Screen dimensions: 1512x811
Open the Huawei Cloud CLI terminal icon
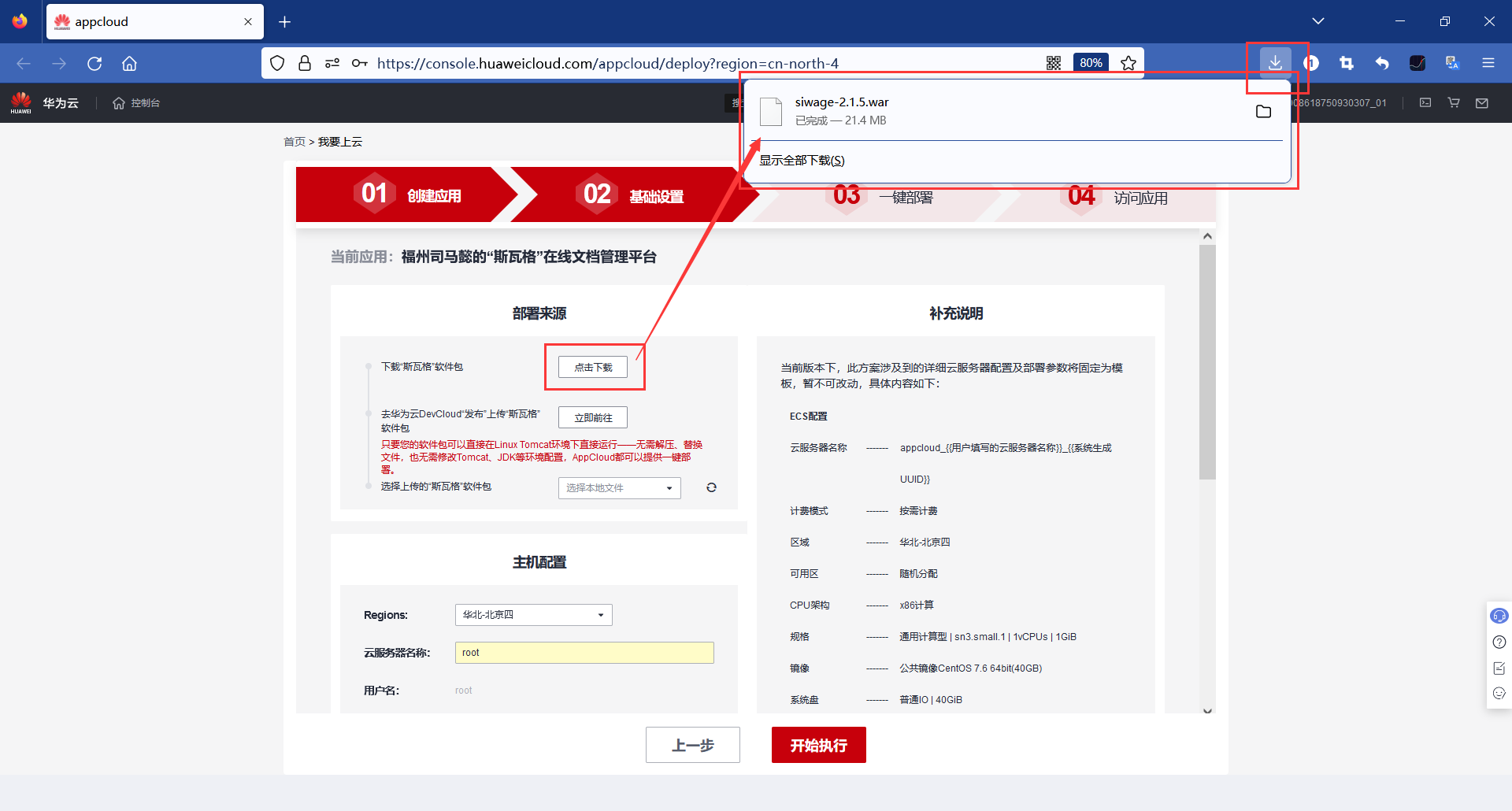point(1427,102)
